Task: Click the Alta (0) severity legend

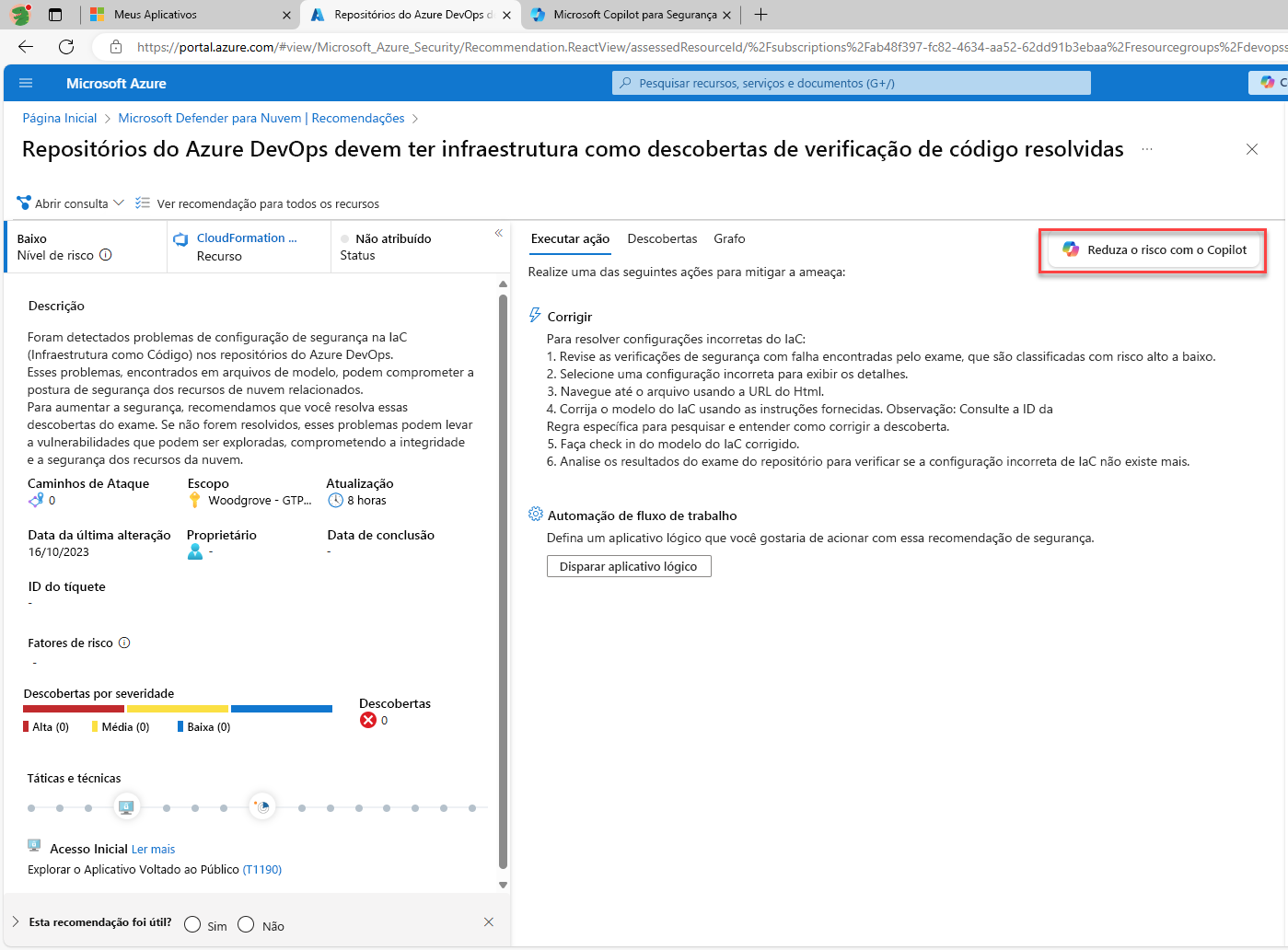Action: tap(46, 726)
